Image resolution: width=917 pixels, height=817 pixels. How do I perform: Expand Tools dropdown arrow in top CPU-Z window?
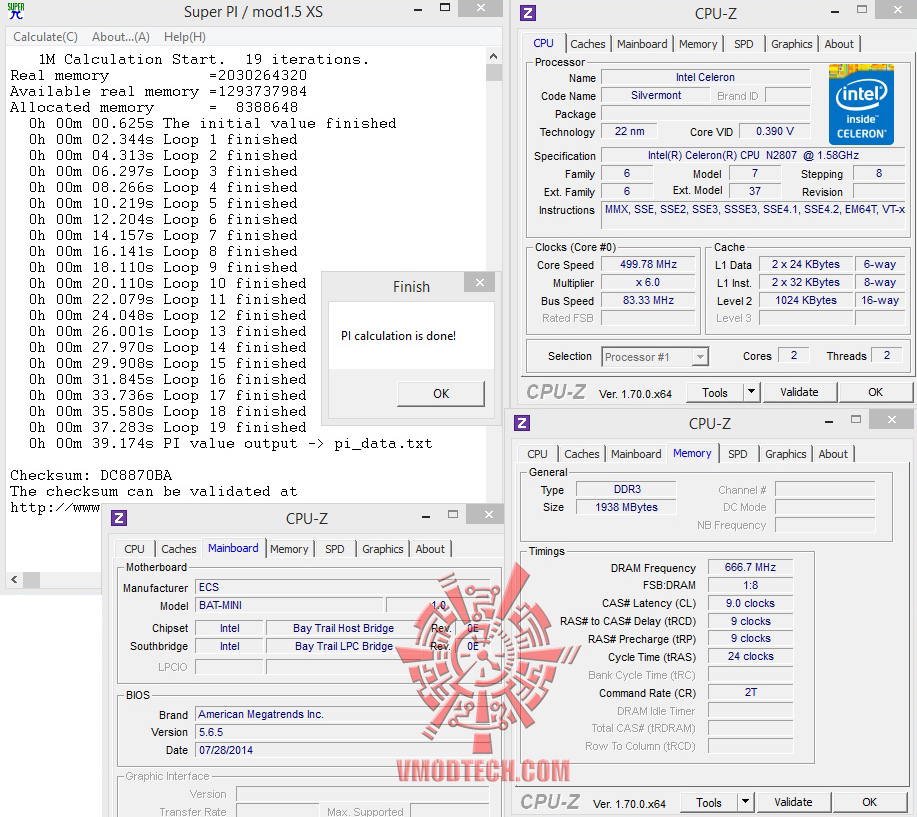pyautogui.click(x=751, y=392)
